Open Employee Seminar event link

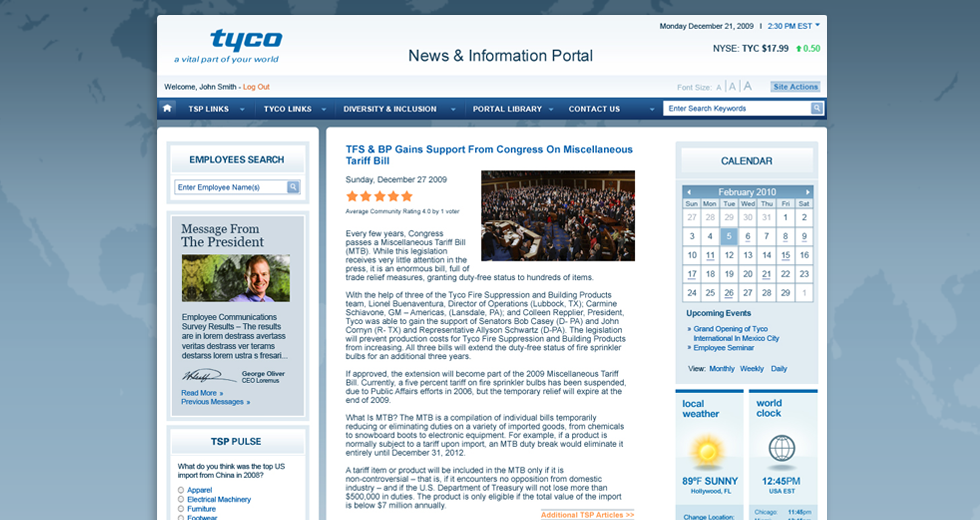[x=723, y=348]
